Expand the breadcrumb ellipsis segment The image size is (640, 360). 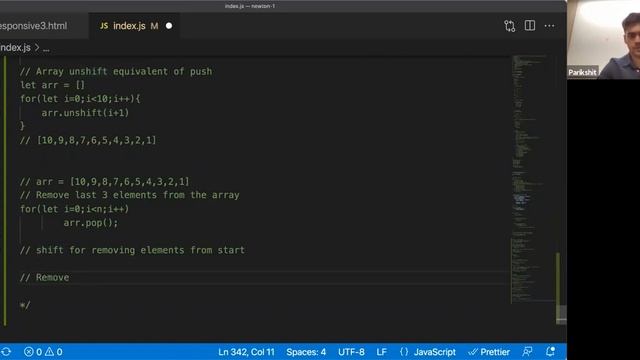(46, 48)
